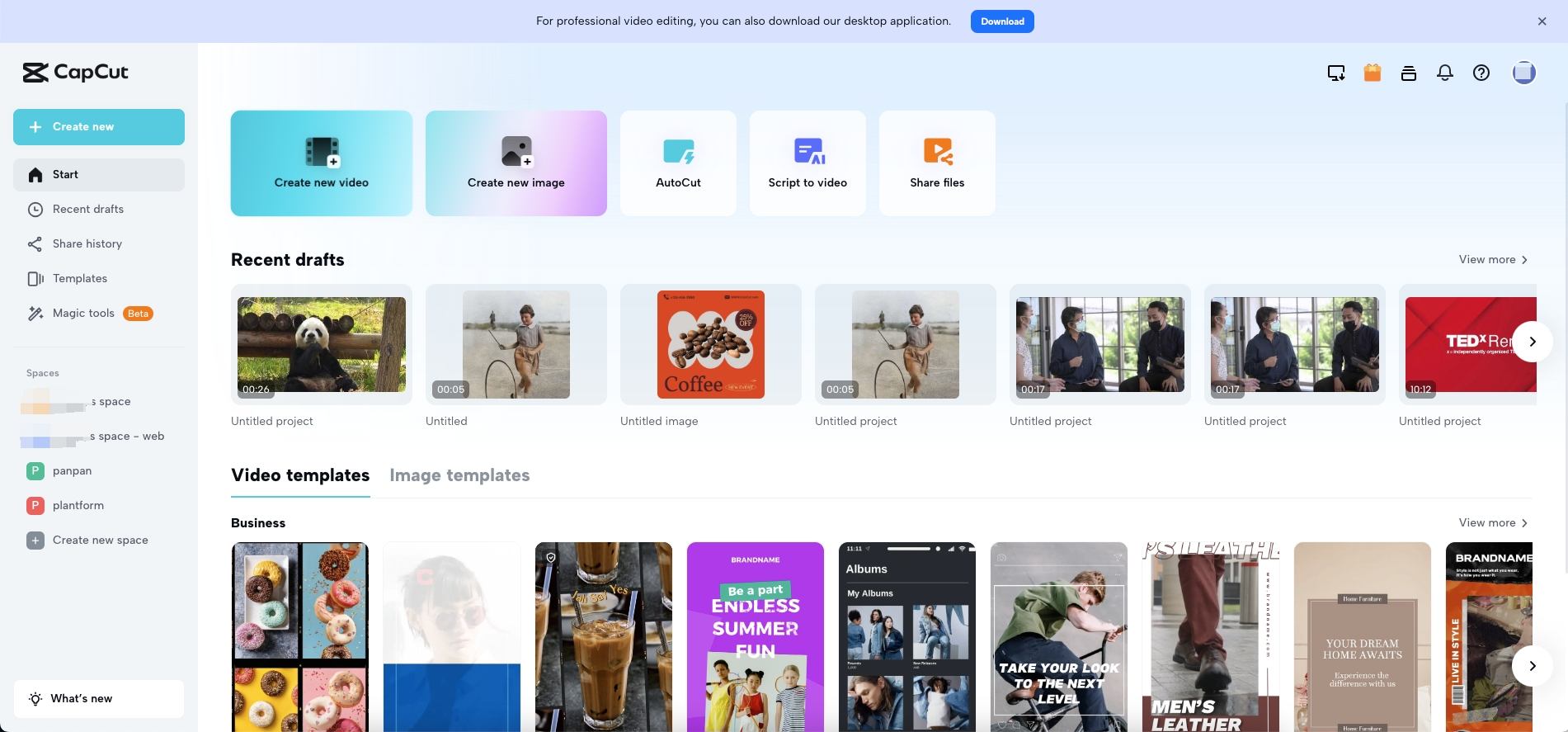Dismiss the download banner with X
The width and height of the screenshot is (1568, 732).
(1542, 21)
